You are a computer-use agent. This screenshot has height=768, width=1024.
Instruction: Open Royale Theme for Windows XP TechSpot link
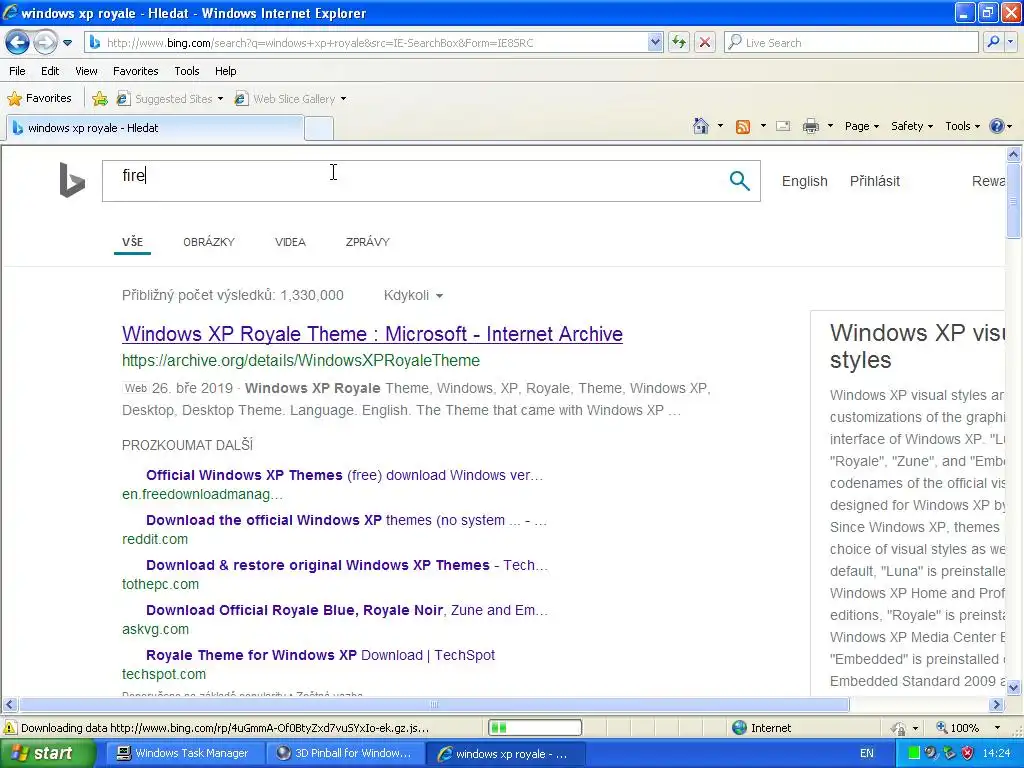[320, 655]
